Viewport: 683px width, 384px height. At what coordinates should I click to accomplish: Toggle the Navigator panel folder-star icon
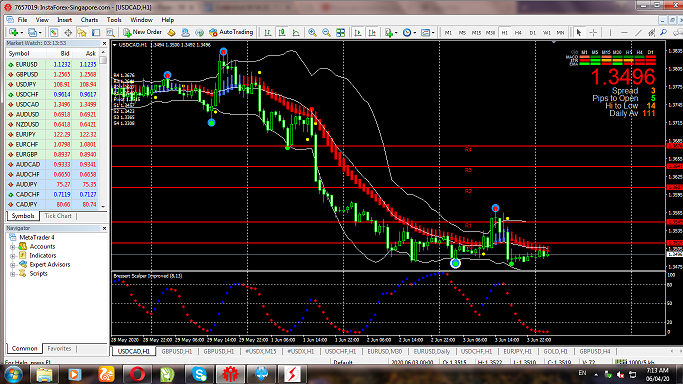82,33
